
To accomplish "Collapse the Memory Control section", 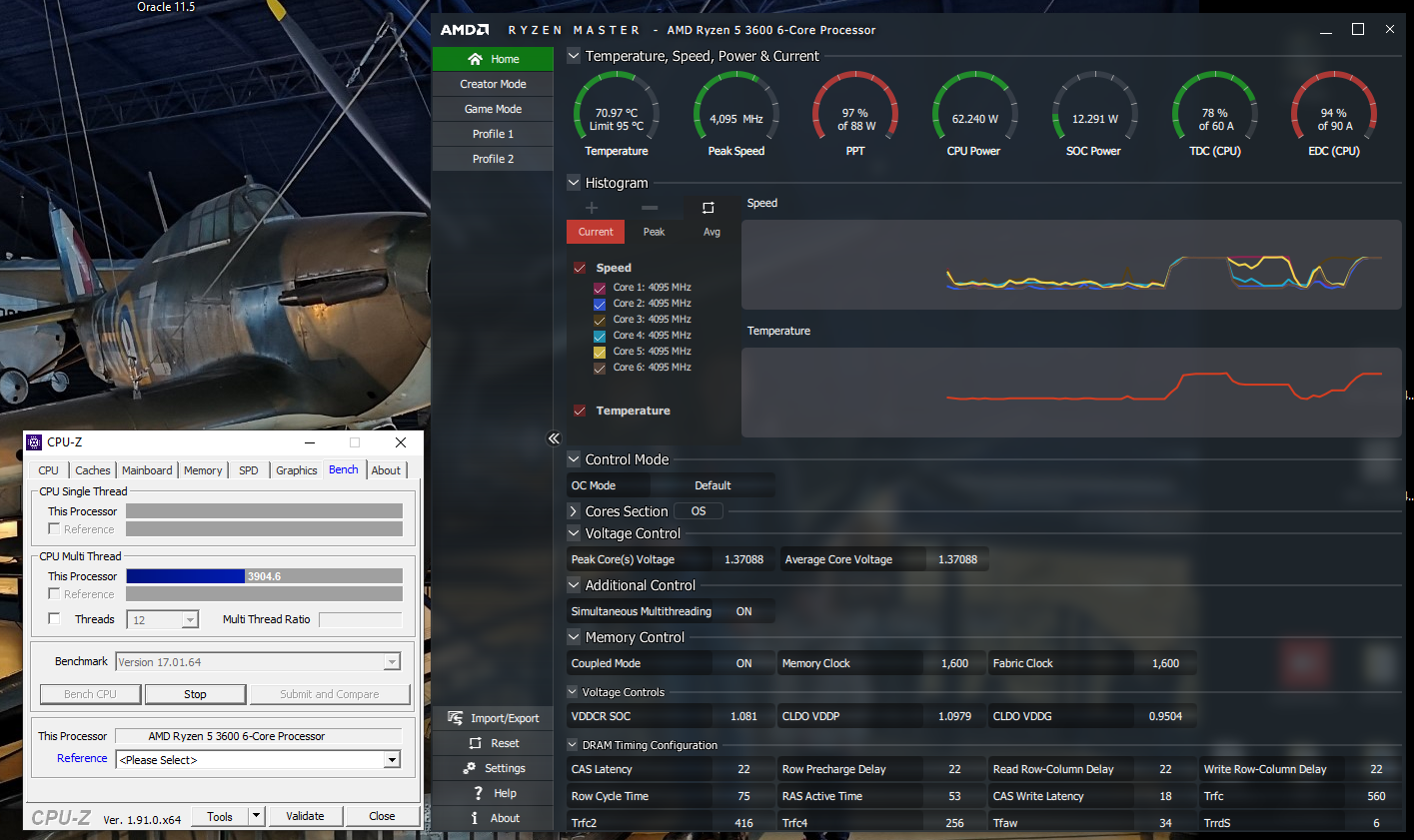I will 574,637.
